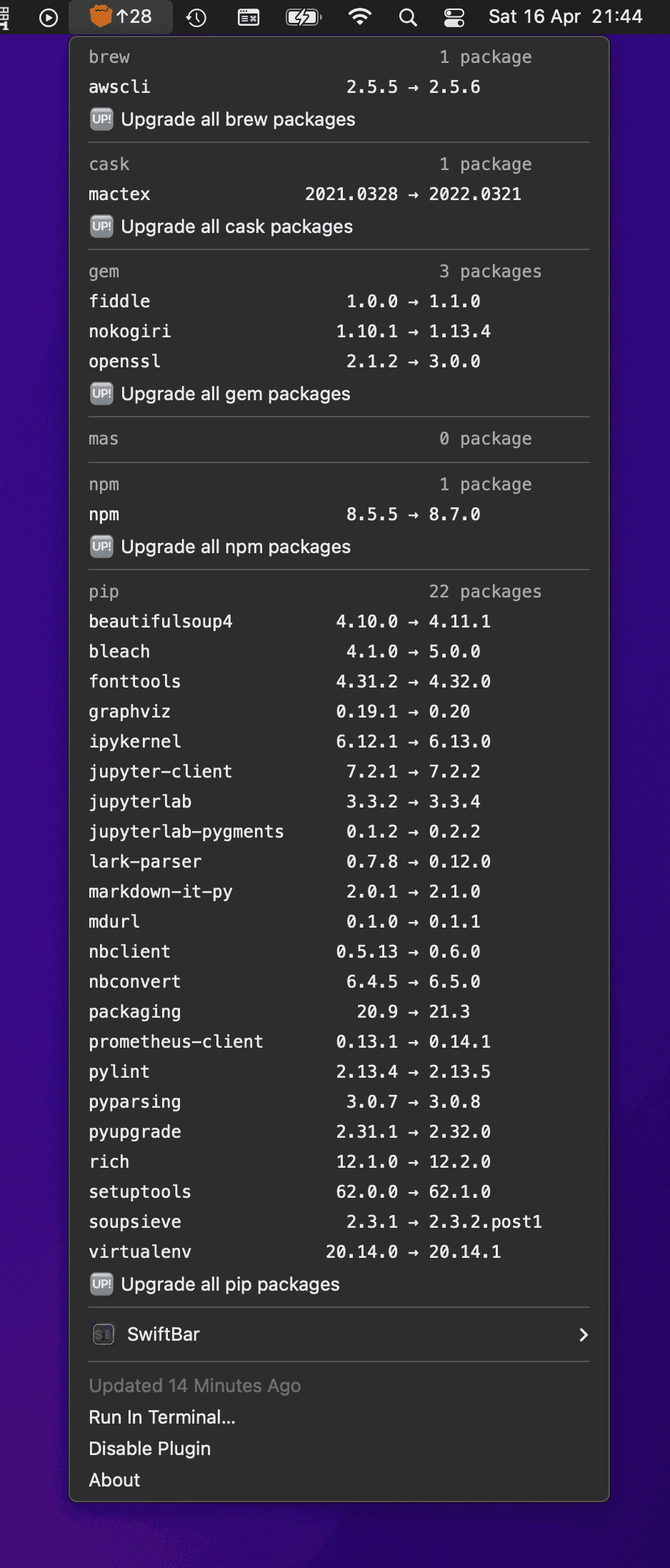Click the play circle menu bar icon
Viewport: 670px width, 1568px height.
click(x=49, y=17)
